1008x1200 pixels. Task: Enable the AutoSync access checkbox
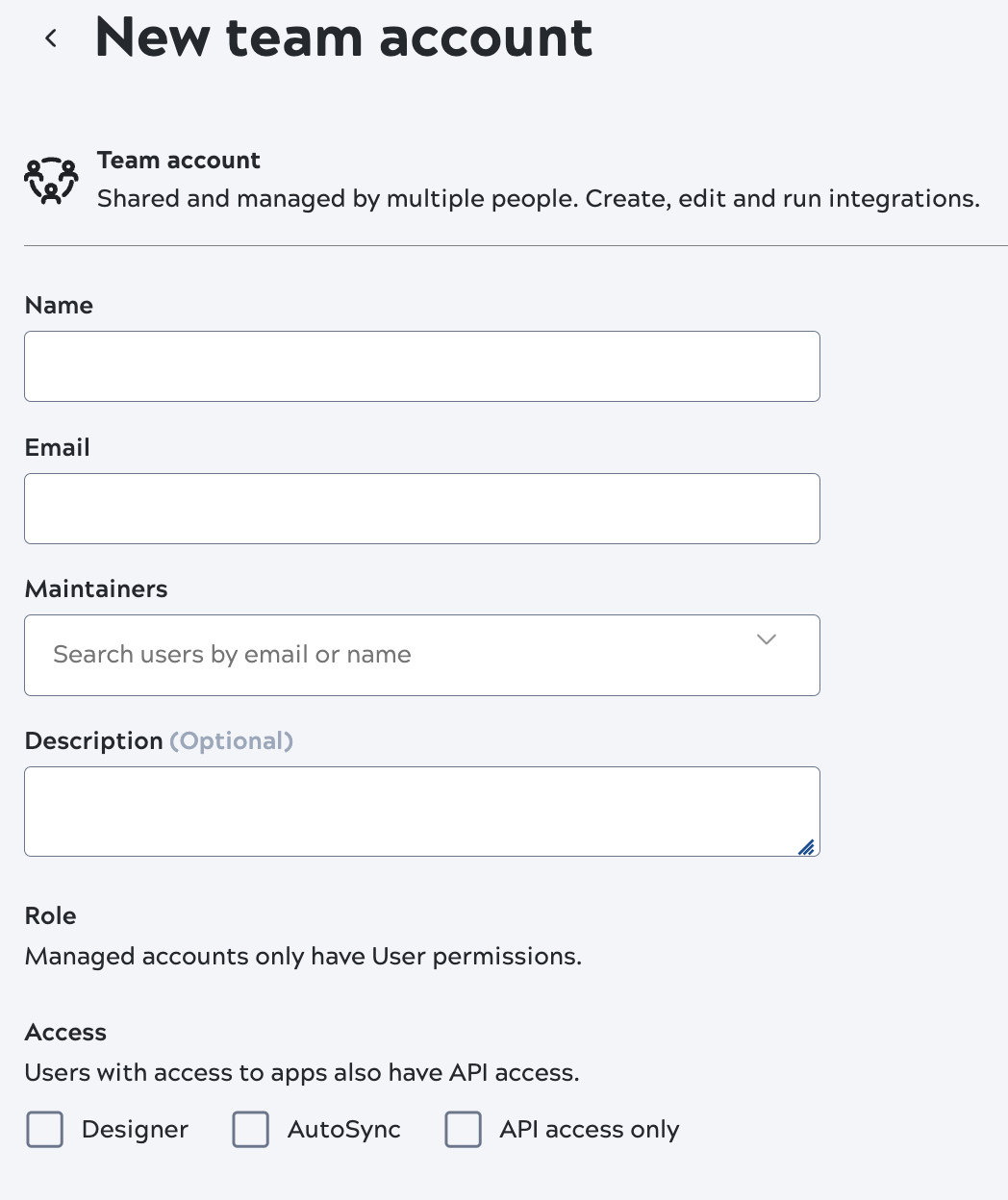(x=250, y=1130)
